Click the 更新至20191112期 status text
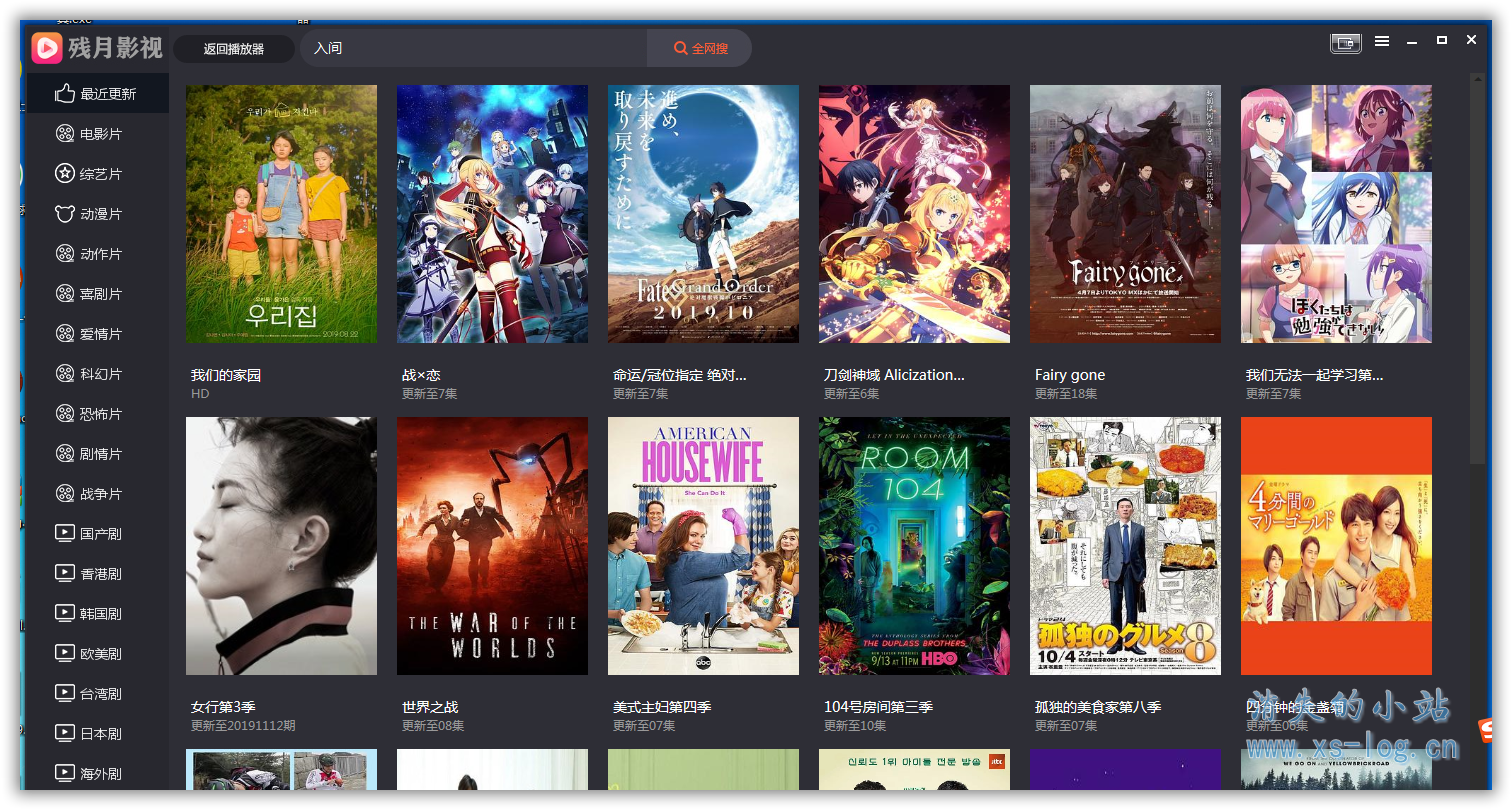 point(243,726)
